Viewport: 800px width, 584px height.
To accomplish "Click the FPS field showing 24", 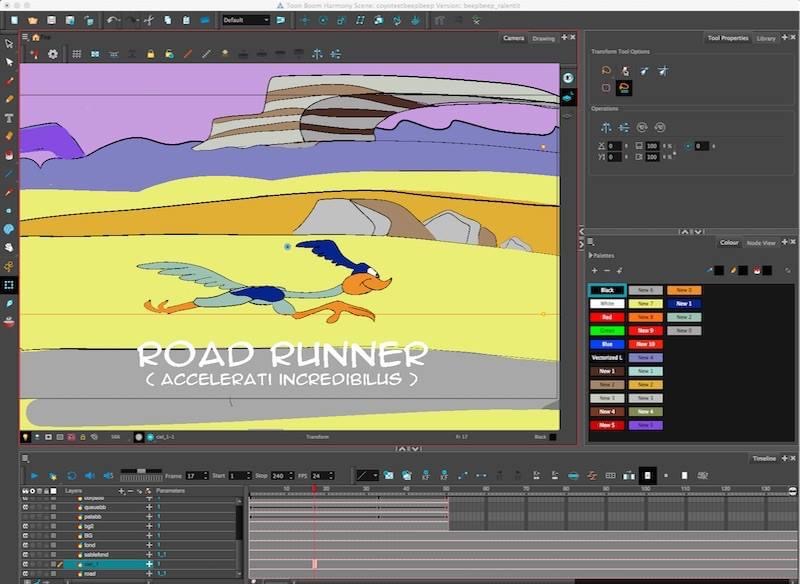I will (x=318, y=475).
